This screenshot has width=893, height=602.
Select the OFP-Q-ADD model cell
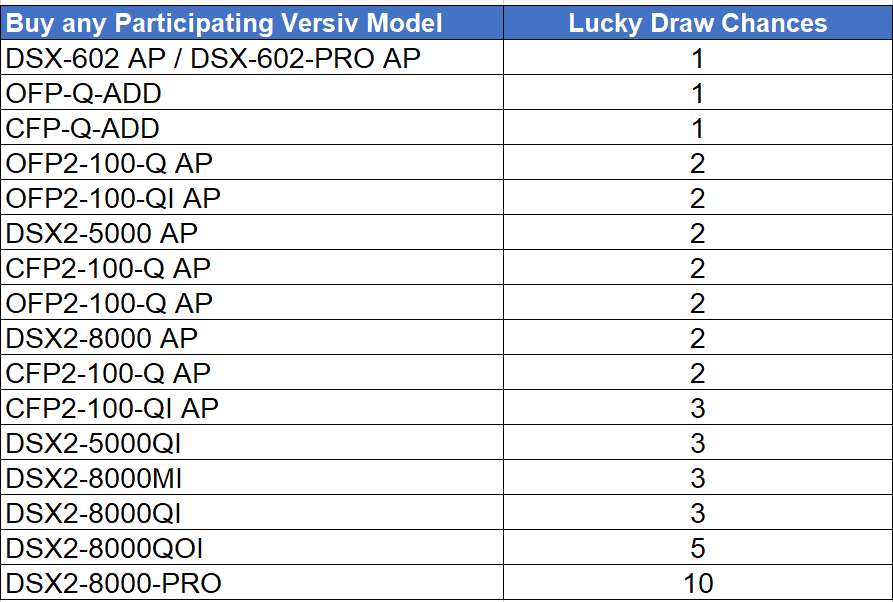tap(252, 92)
